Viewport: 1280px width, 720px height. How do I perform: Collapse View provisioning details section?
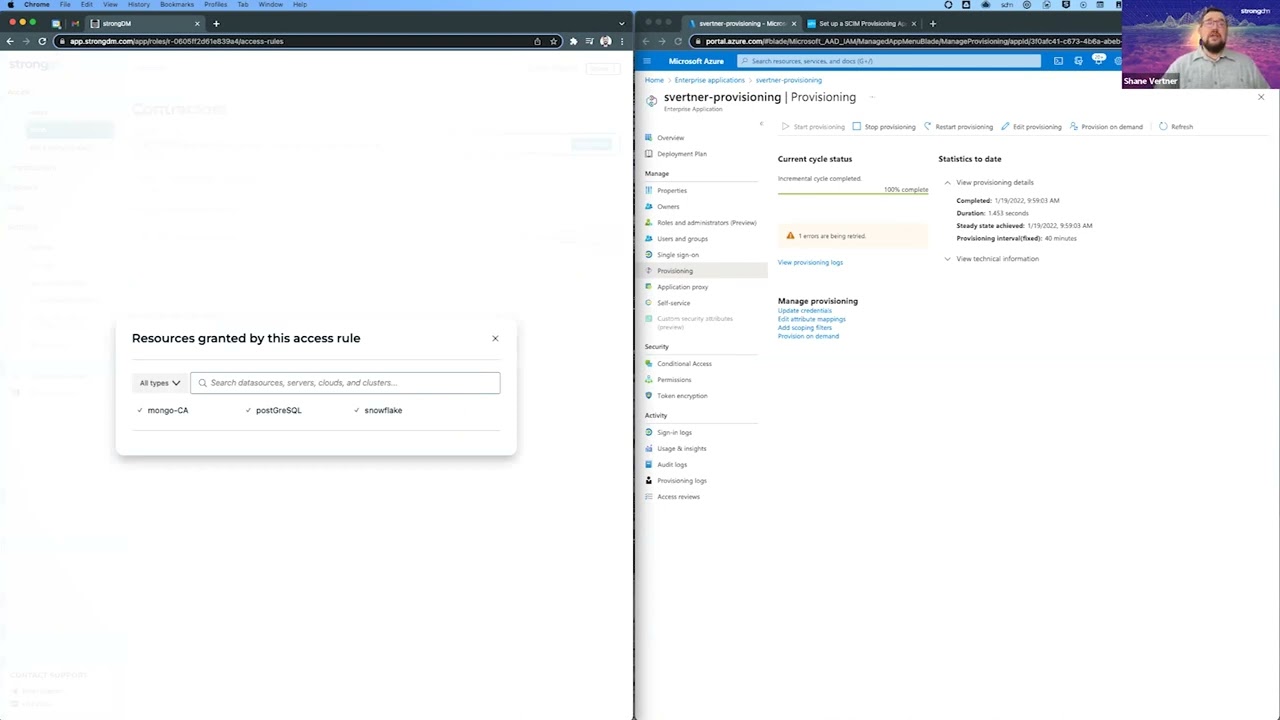click(x=988, y=182)
